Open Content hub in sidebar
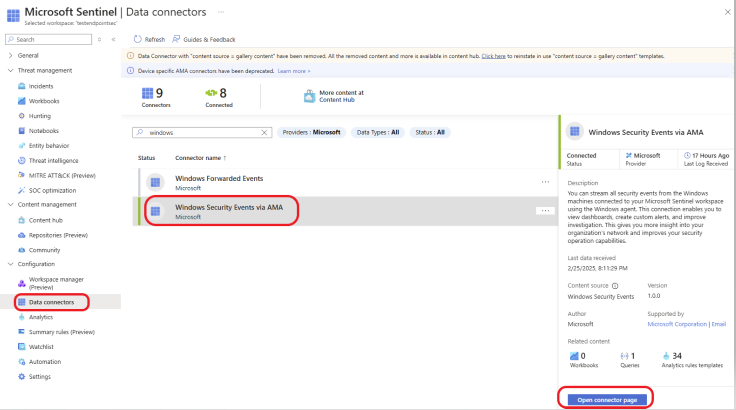Image resolution: width=736 pixels, height=410 pixels. coord(45,220)
